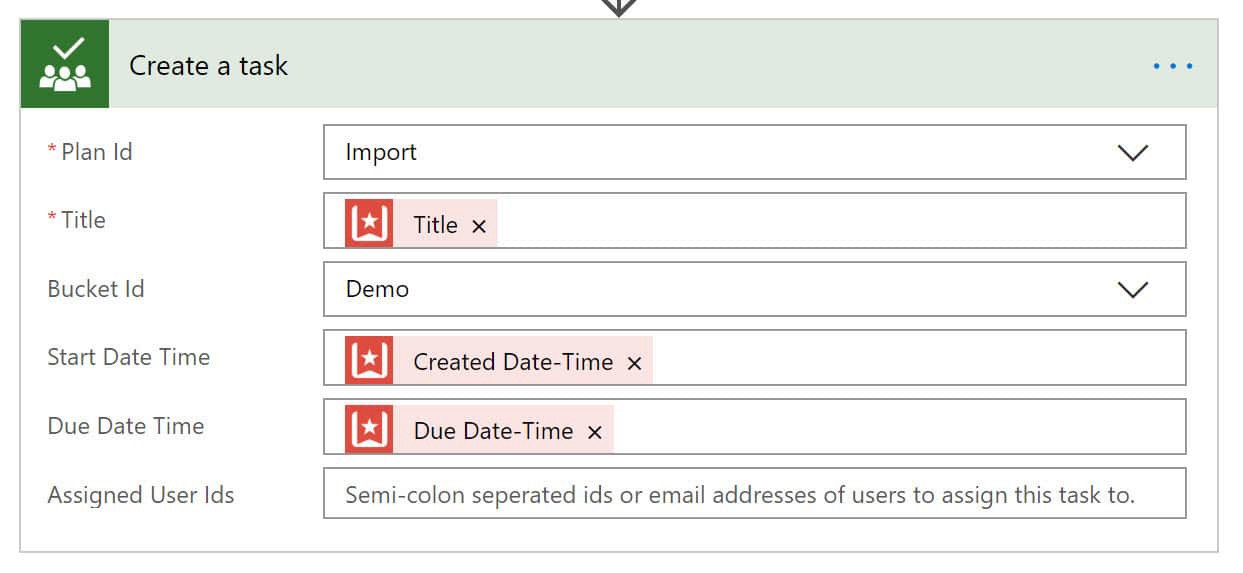Viewport: 1243px width, 573px height.
Task: Select the Due Date-Time dynamic content token
Action: tap(479, 429)
